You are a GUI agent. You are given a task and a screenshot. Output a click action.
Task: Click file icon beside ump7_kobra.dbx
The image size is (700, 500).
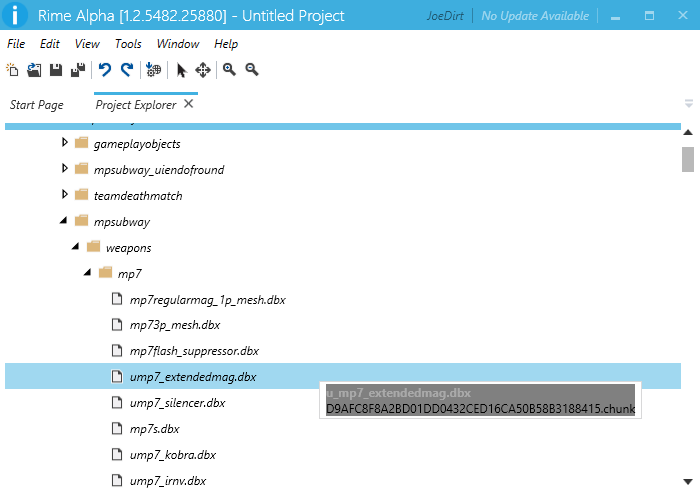coord(117,454)
